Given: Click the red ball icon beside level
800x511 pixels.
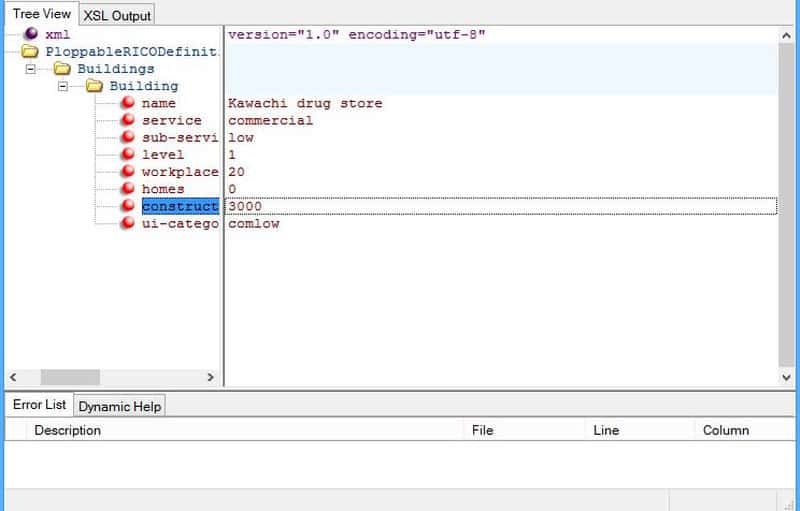Looking at the screenshot, I should tap(128, 155).
